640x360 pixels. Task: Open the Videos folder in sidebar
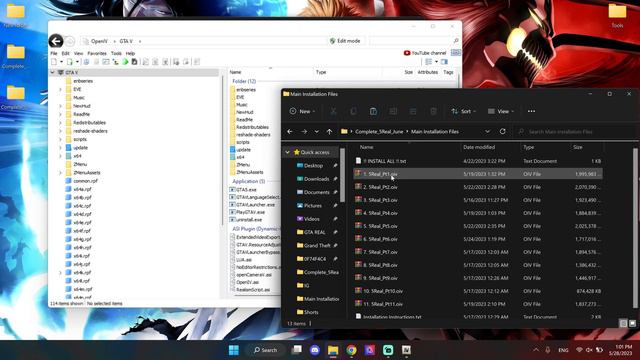[311, 219]
